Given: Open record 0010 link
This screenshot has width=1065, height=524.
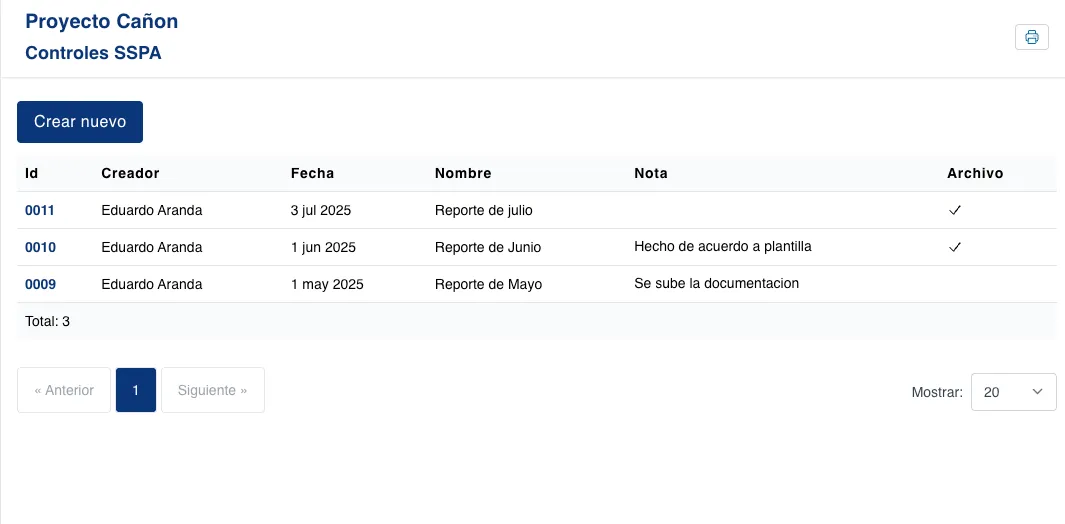Looking at the screenshot, I should click(40, 248).
